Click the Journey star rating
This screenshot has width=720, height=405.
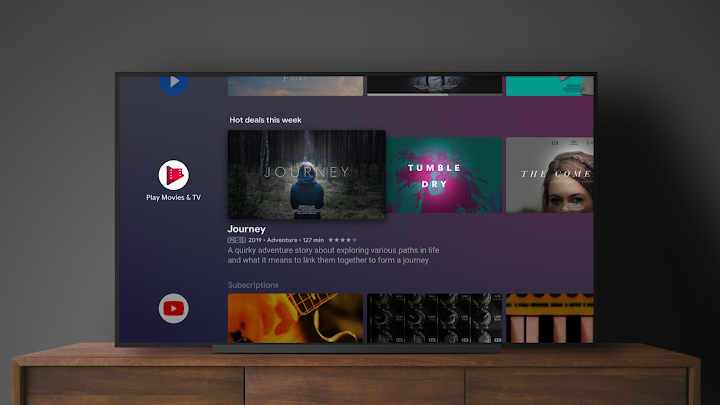click(x=342, y=240)
